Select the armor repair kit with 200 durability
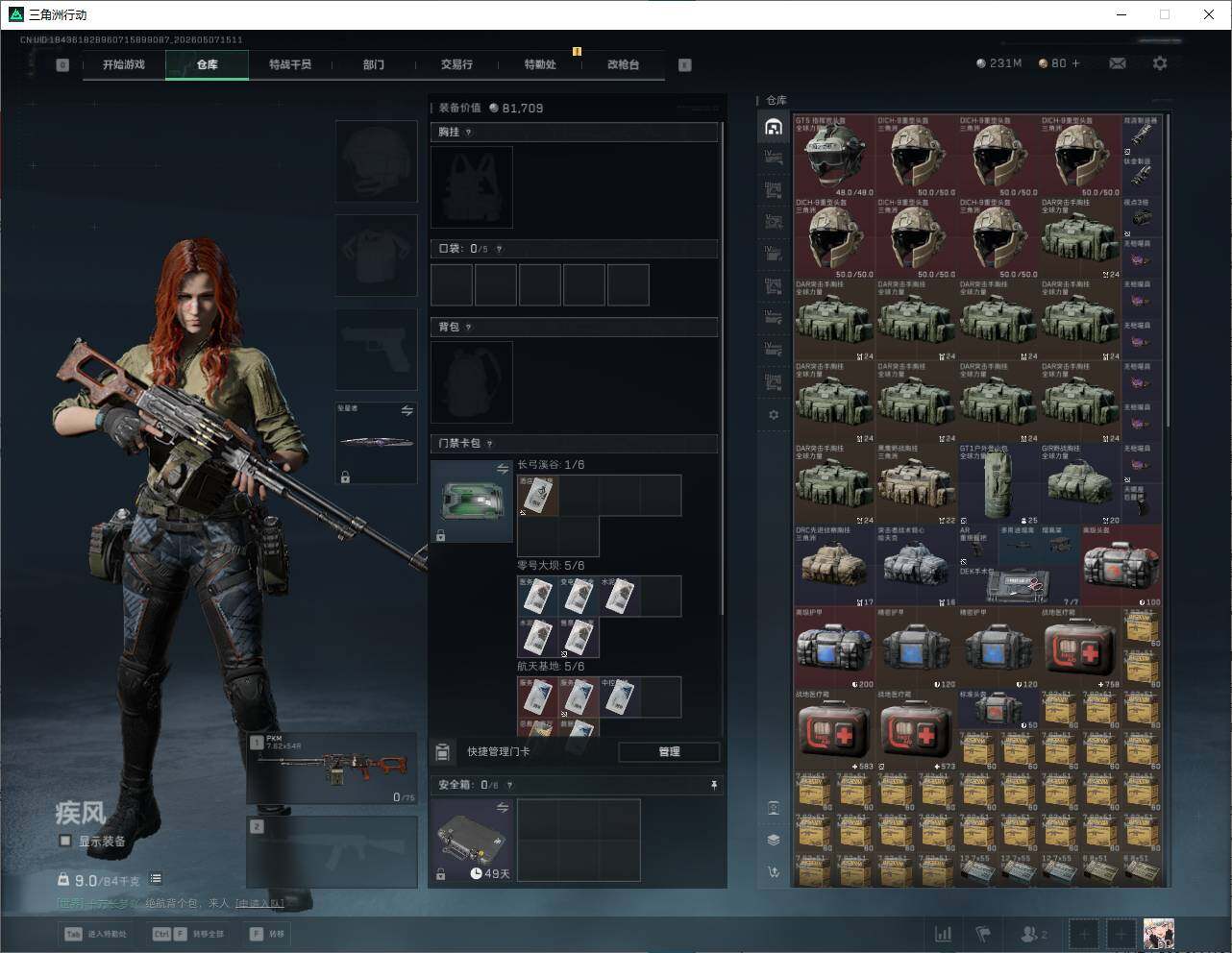The height and width of the screenshot is (953, 1232). click(x=834, y=648)
